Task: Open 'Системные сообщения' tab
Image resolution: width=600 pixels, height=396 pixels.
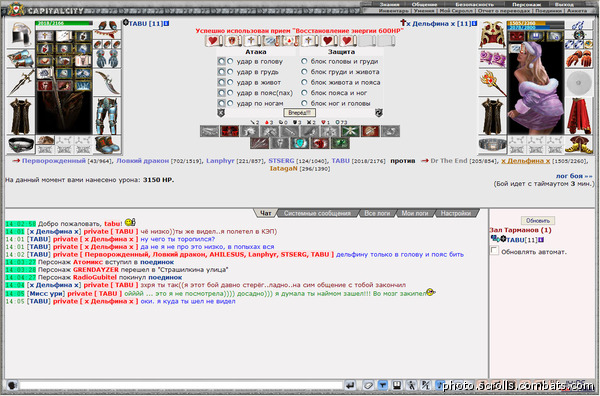Action: click(317, 213)
